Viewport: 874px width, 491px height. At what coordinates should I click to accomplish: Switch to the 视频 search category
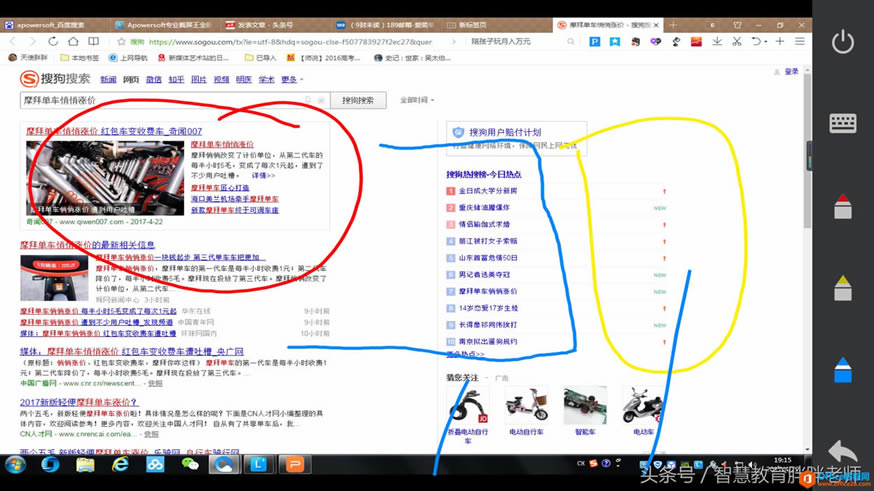[x=221, y=80]
